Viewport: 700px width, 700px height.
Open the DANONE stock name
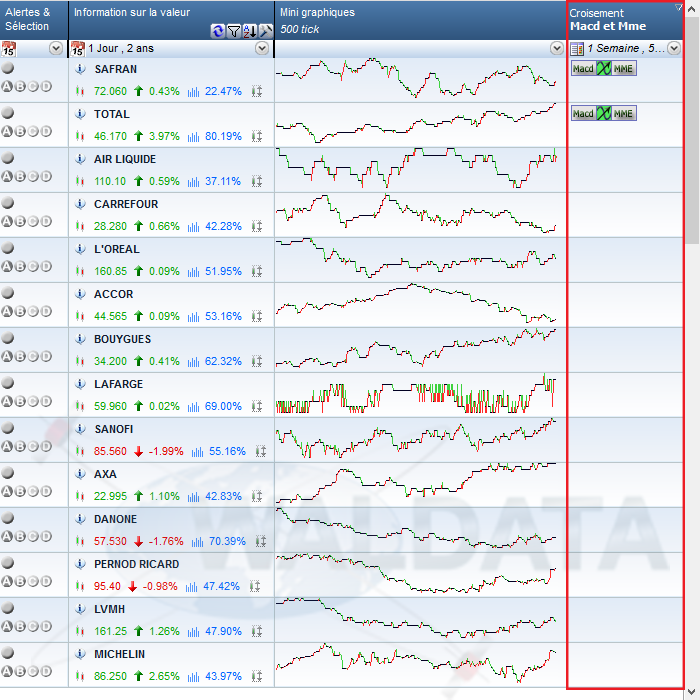click(116, 519)
